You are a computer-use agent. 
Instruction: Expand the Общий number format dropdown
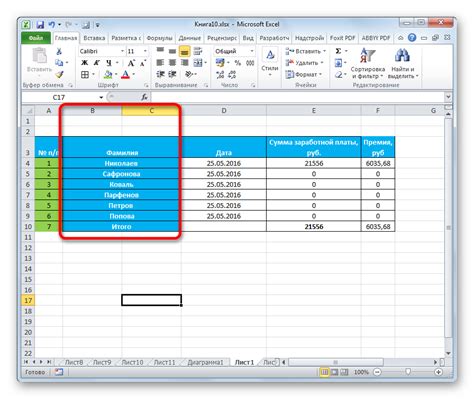click(x=252, y=51)
